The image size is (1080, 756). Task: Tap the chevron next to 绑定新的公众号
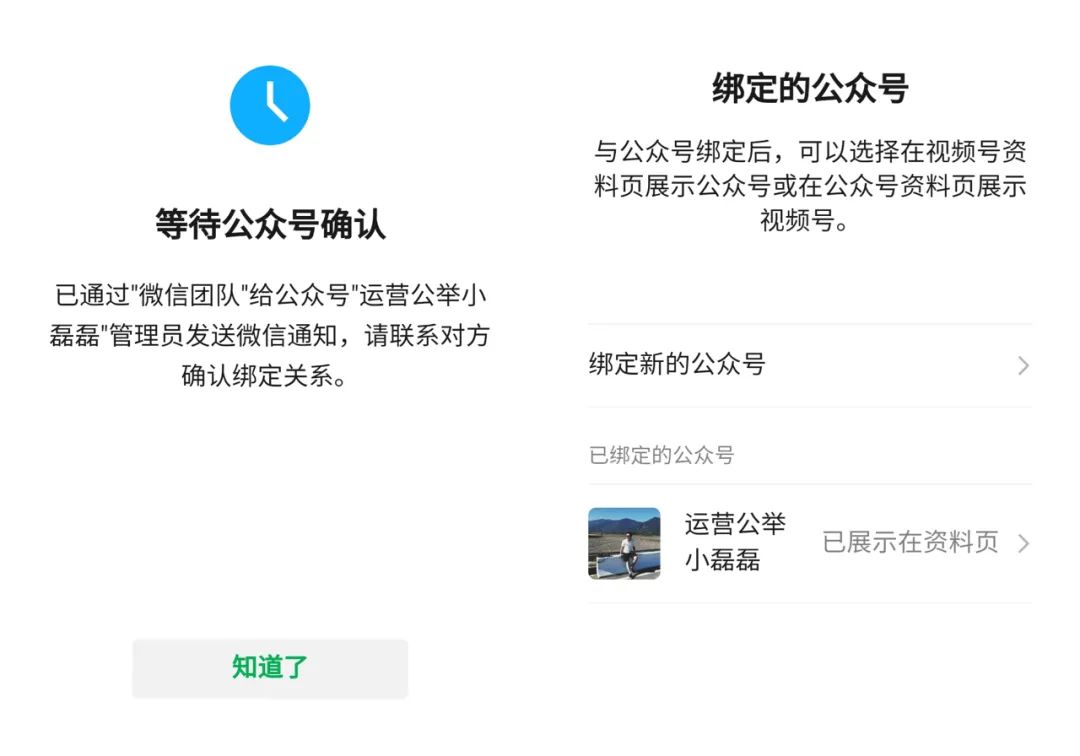pos(1023,366)
